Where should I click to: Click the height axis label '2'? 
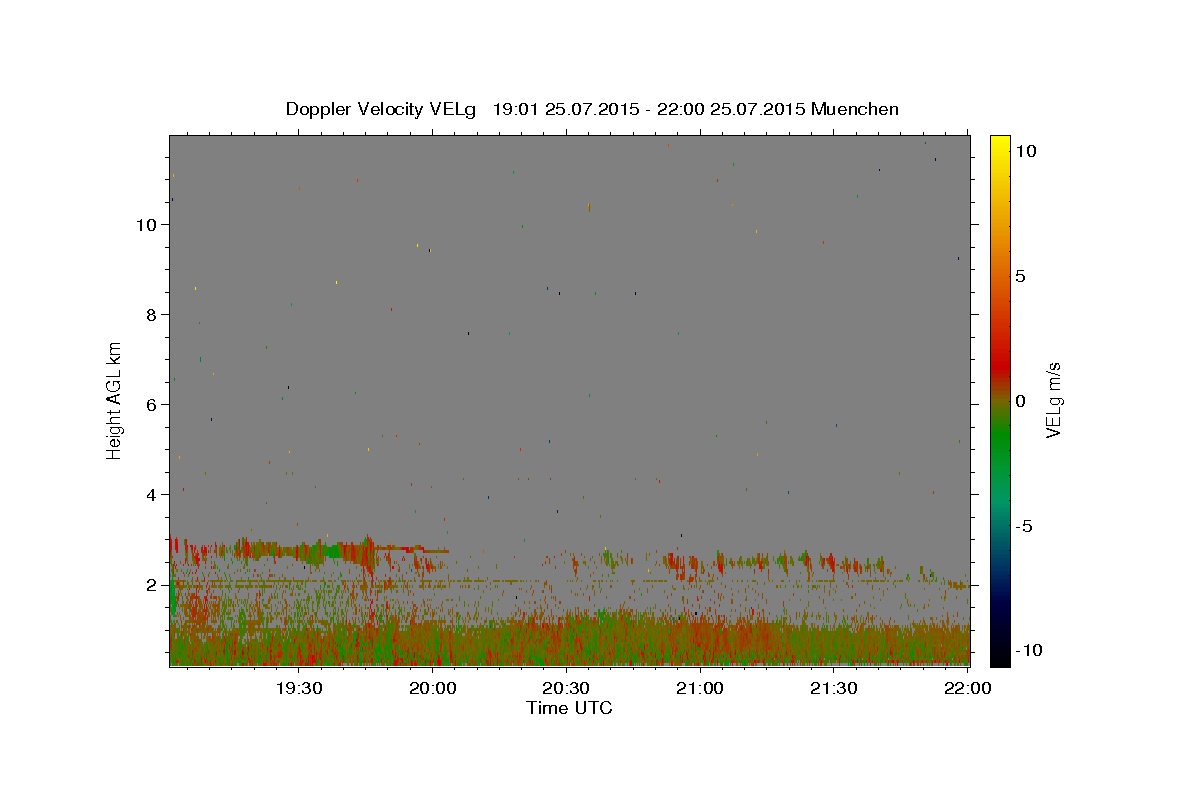(x=152, y=584)
